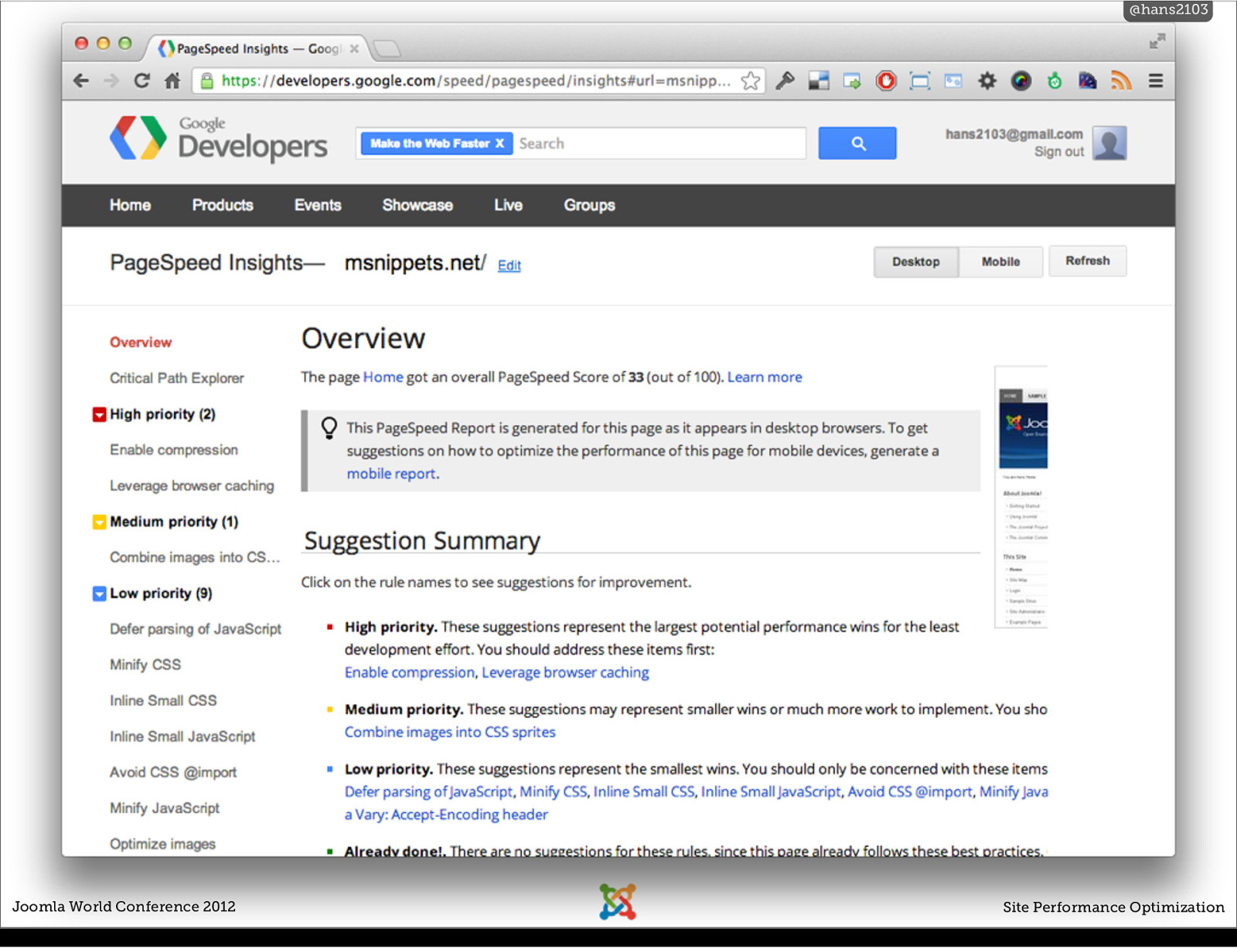Open Inline Small CSS in the sidebar
Viewport: 1237px width, 952px height.
[163, 700]
